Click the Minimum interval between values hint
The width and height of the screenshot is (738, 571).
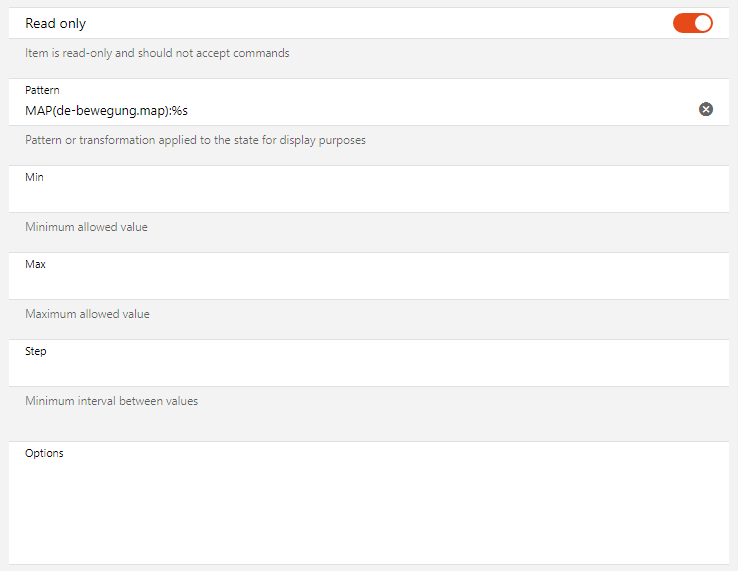(x=111, y=401)
